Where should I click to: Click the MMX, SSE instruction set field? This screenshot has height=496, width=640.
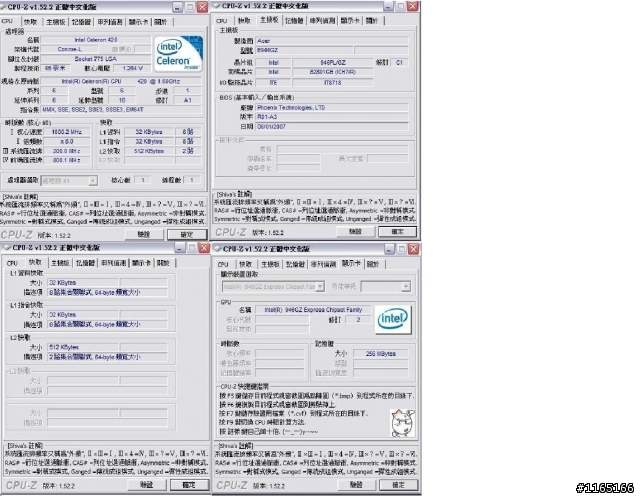click(x=121, y=109)
